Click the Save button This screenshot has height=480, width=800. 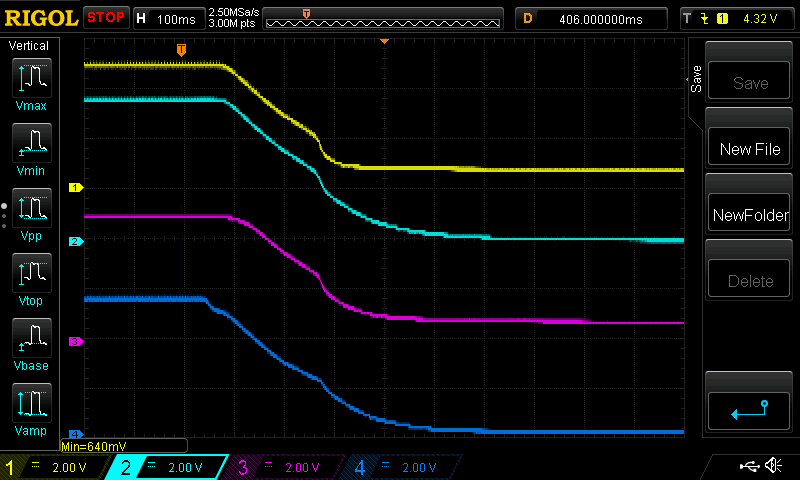[749, 80]
